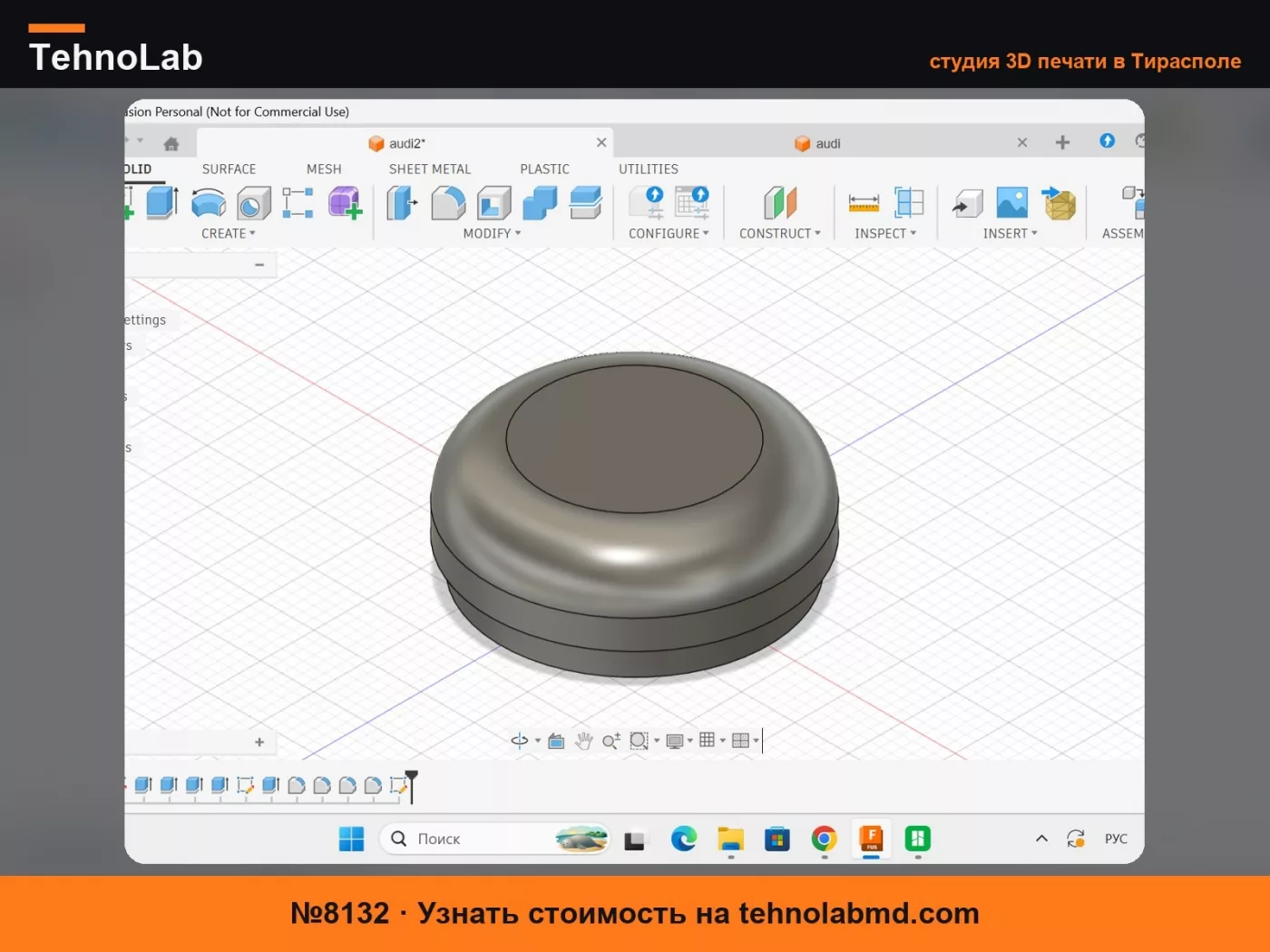Open the CONFIGURE dropdown menu
1270x952 pixels.
coord(669,233)
